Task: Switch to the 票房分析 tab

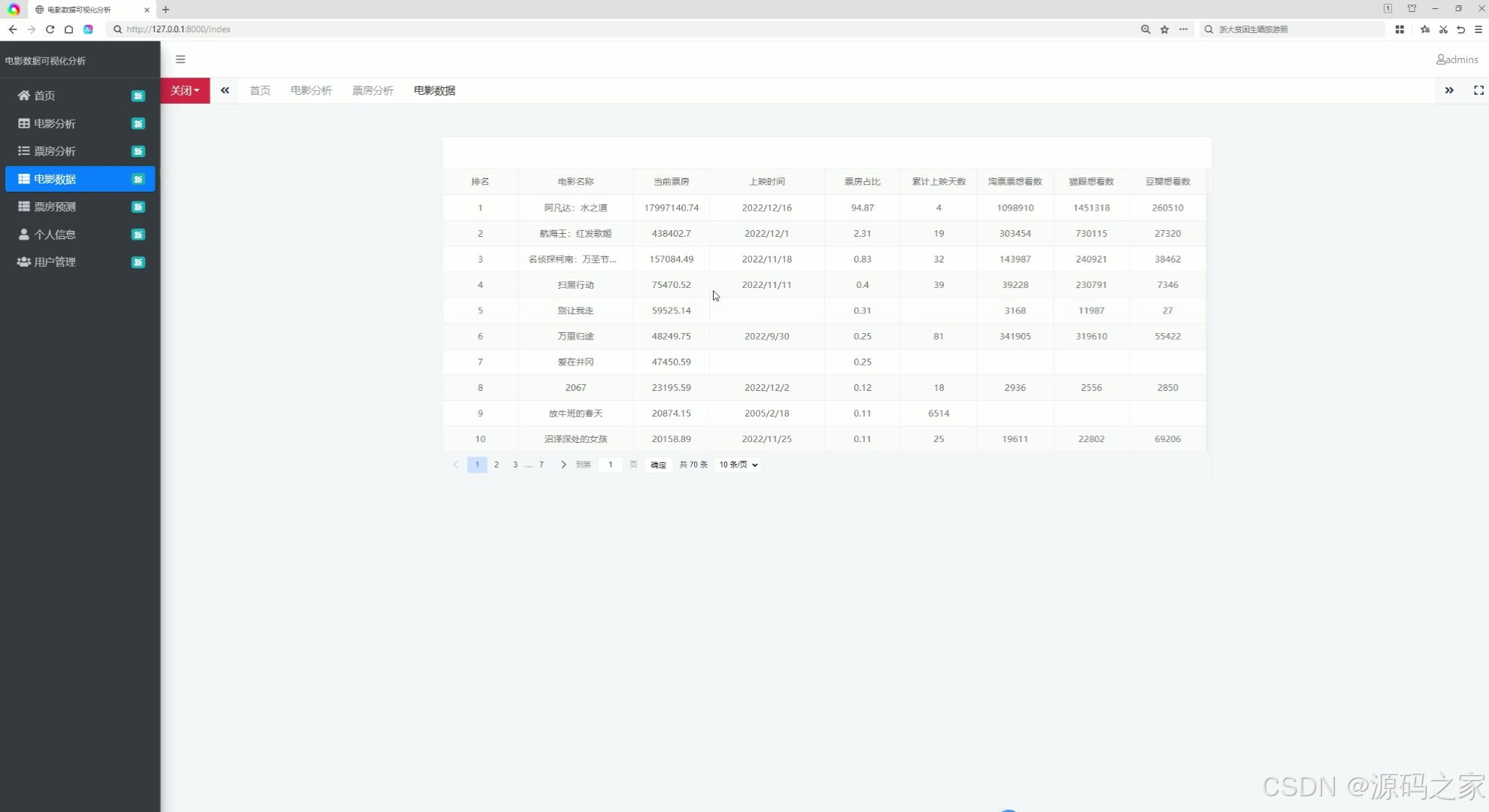Action: click(x=372, y=90)
